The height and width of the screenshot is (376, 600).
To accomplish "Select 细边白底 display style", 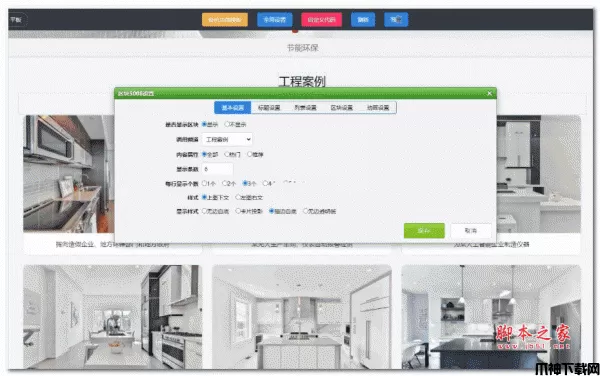I will 272,211.
